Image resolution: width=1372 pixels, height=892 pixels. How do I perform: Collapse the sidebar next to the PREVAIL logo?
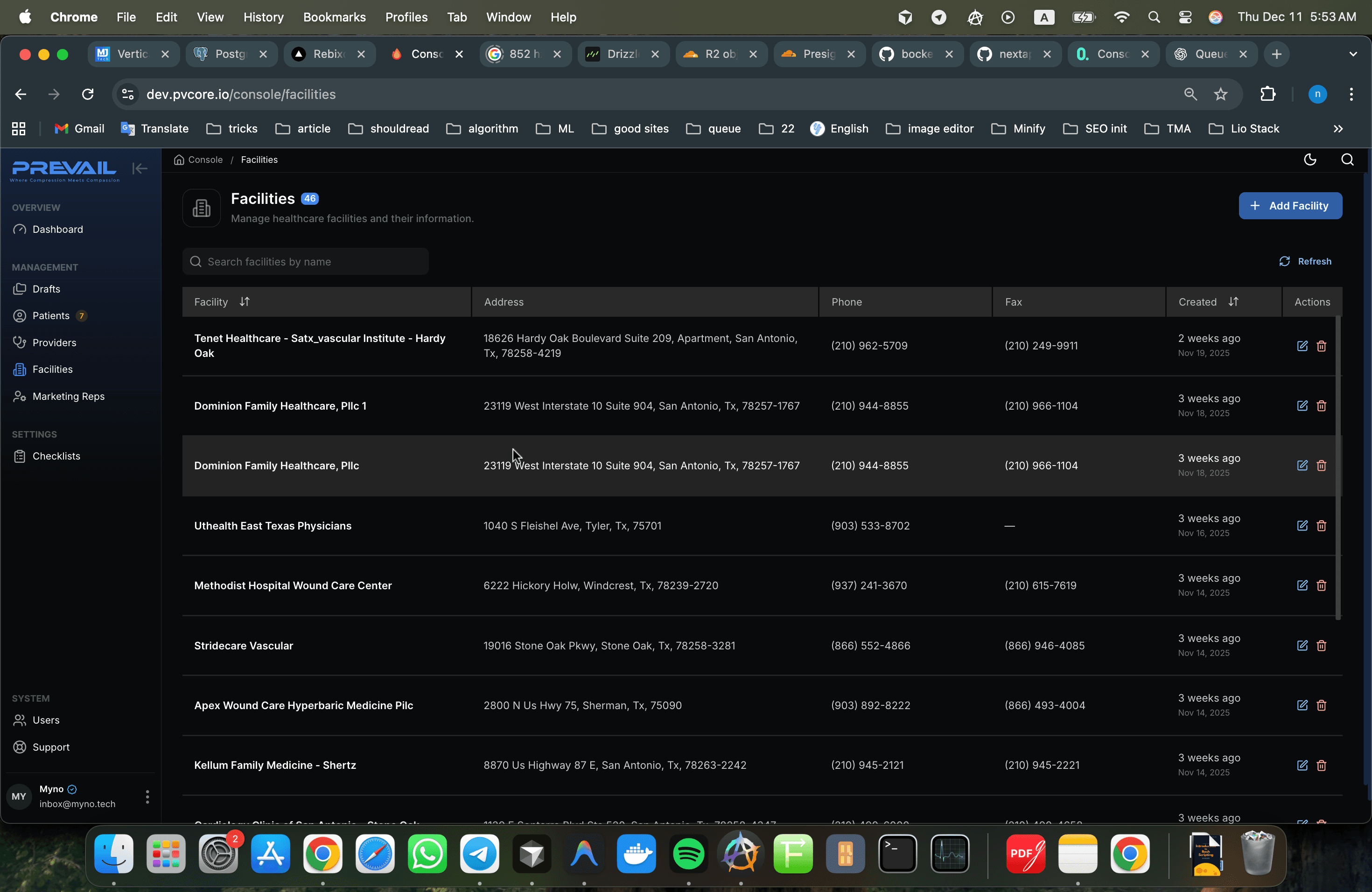pyautogui.click(x=140, y=168)
